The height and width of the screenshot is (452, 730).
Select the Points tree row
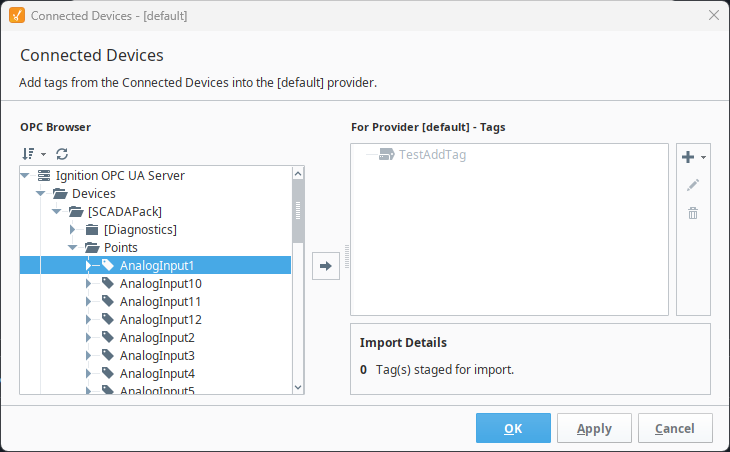[x=121, y=248]
